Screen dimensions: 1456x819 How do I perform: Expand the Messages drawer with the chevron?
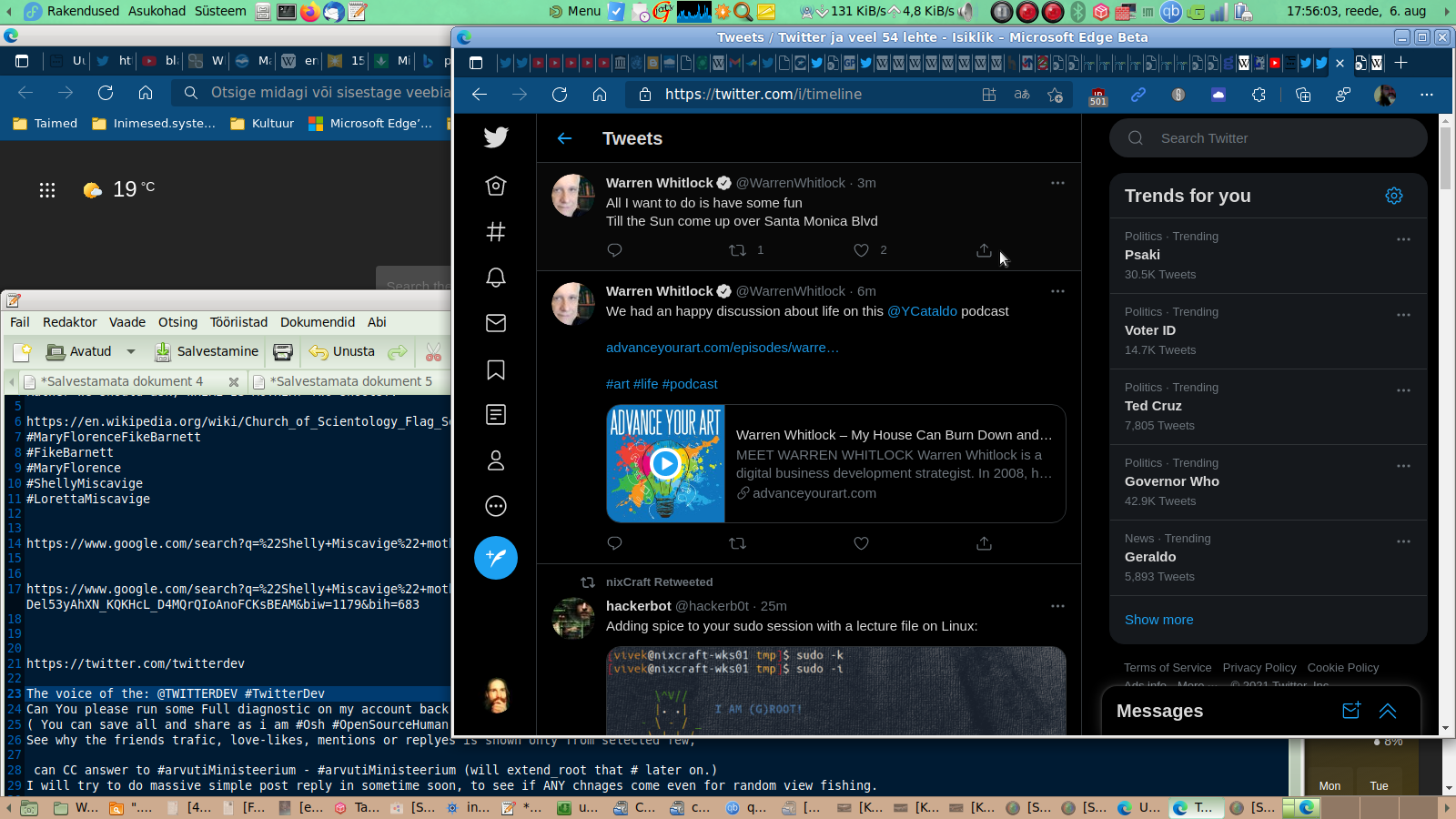(1388, 711)
